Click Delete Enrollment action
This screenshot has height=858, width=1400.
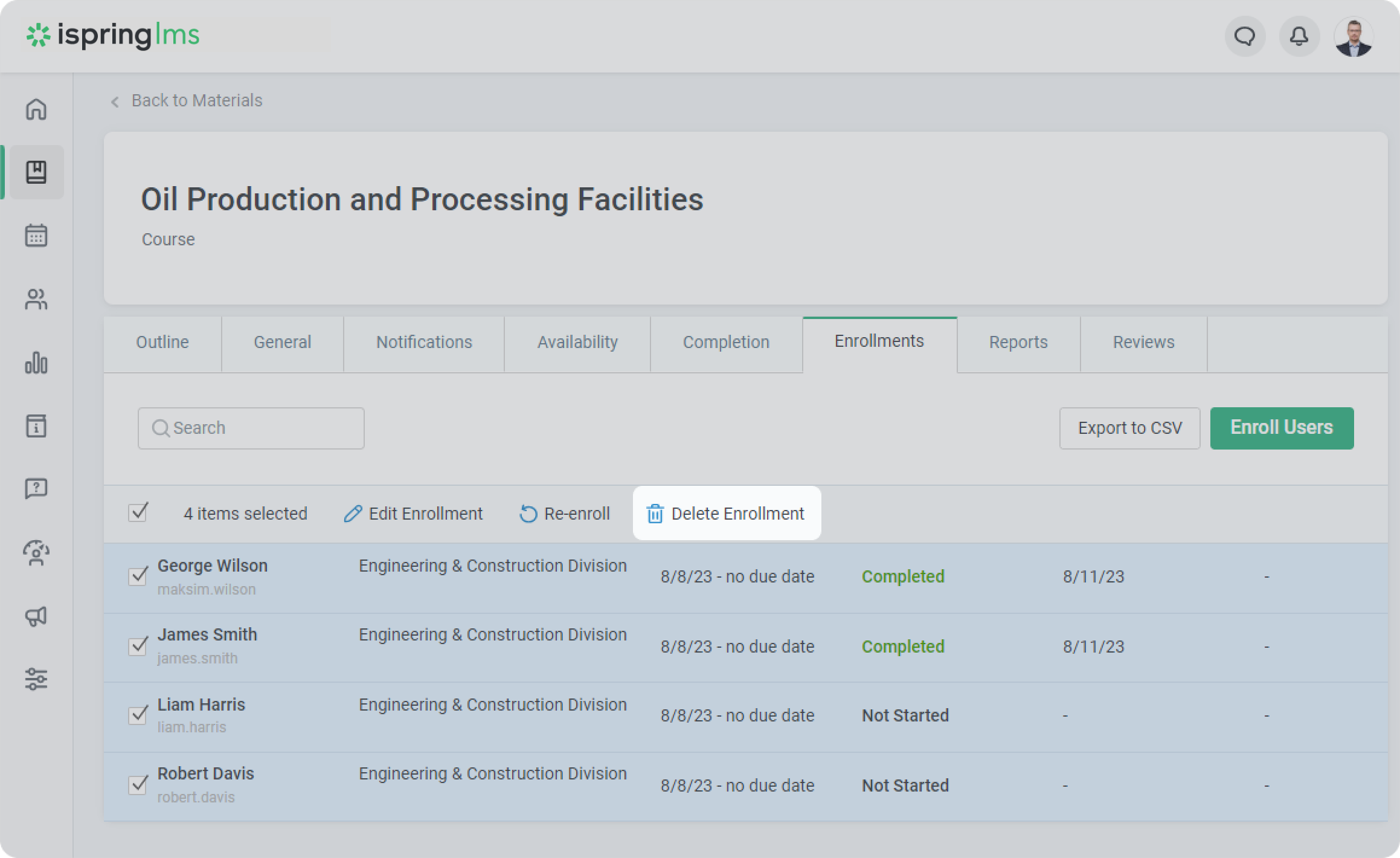point(726,514)
